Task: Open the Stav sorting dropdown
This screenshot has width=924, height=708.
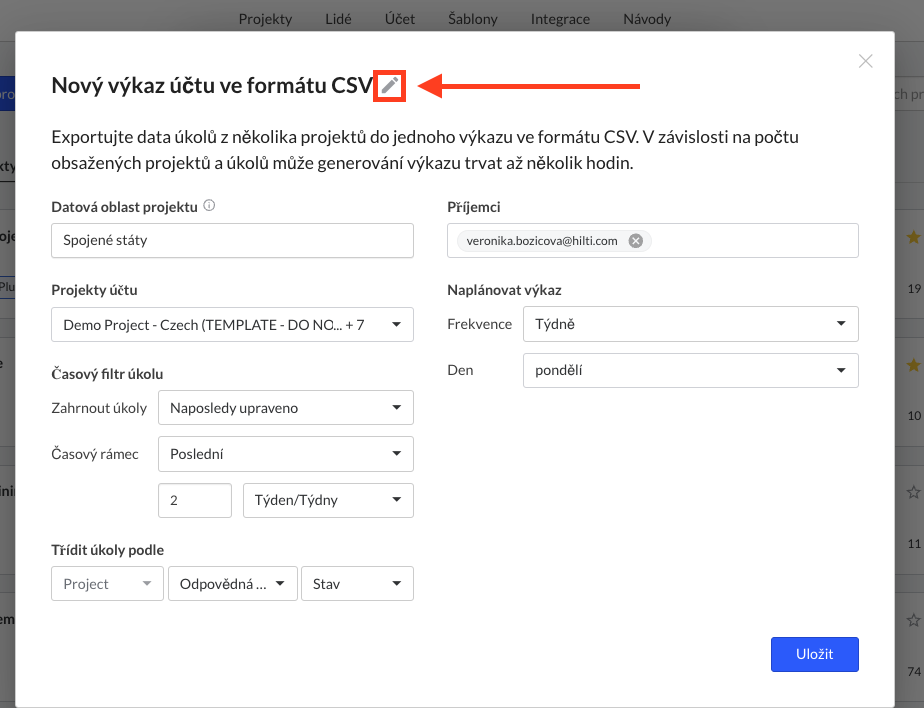Action: [357, 584]
